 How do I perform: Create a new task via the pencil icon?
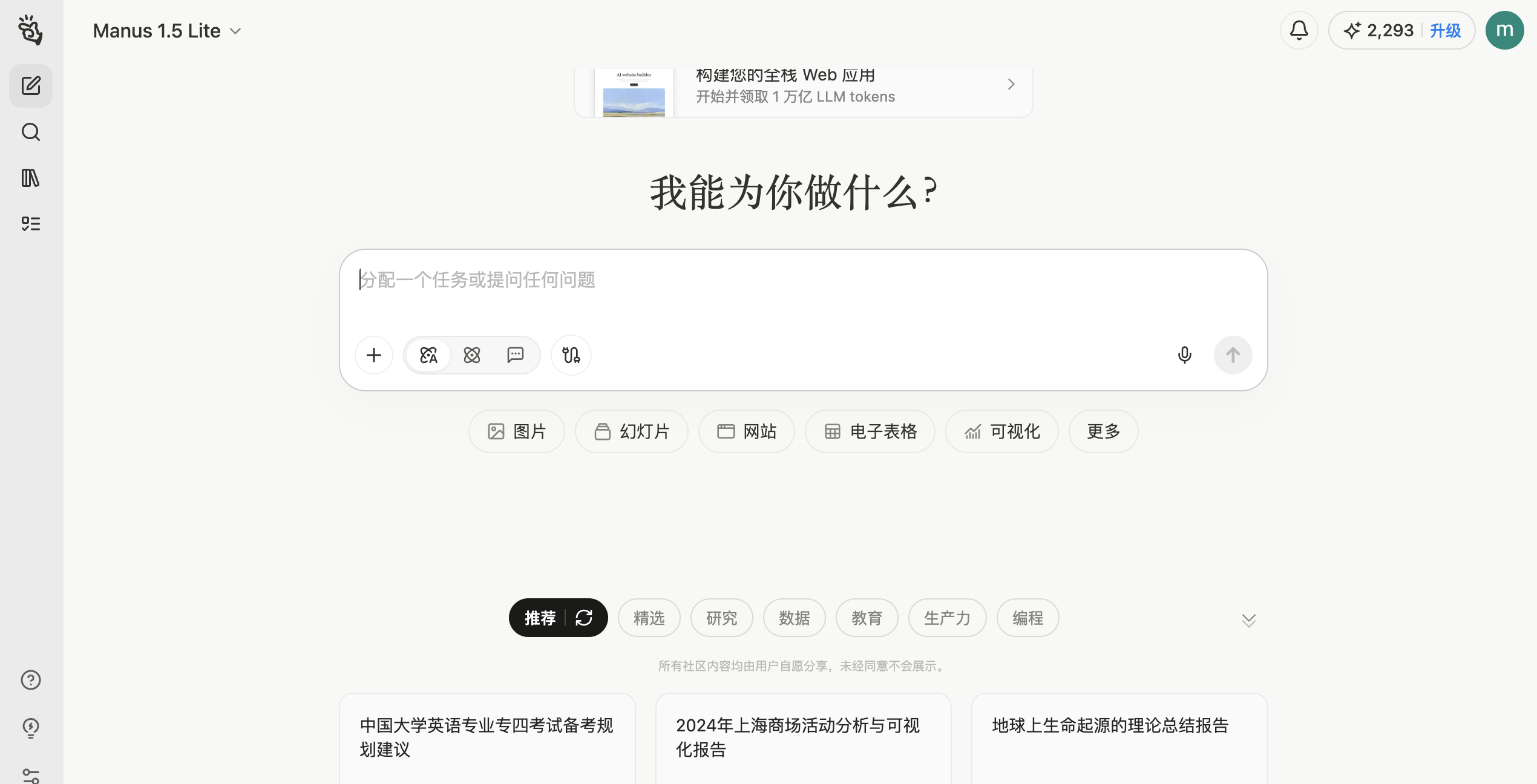[x=30, y=85]
